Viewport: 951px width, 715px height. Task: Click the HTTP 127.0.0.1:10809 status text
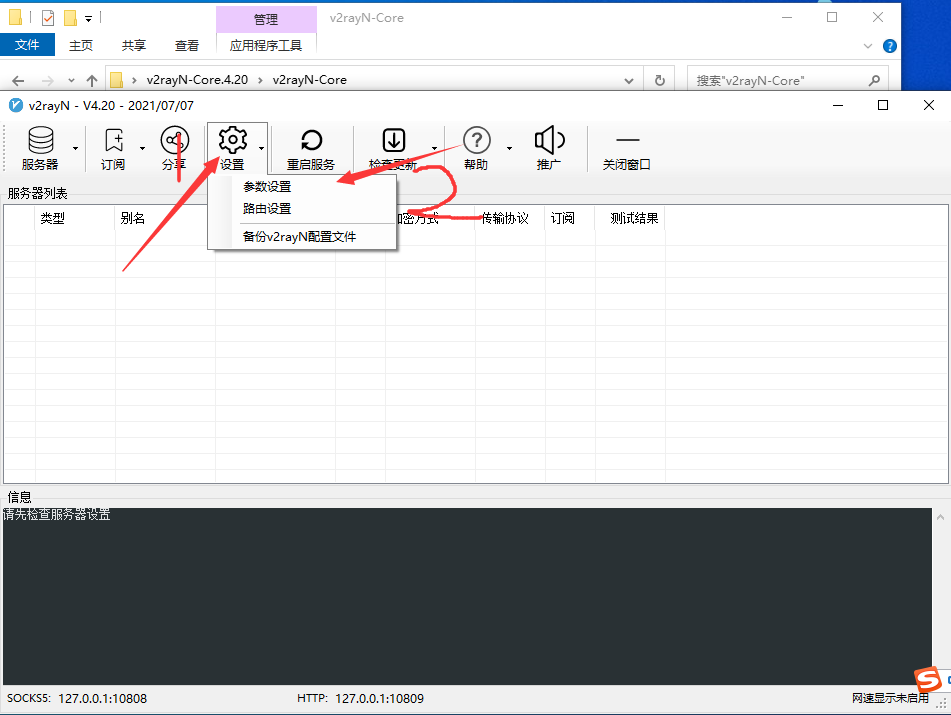(360, 699)
